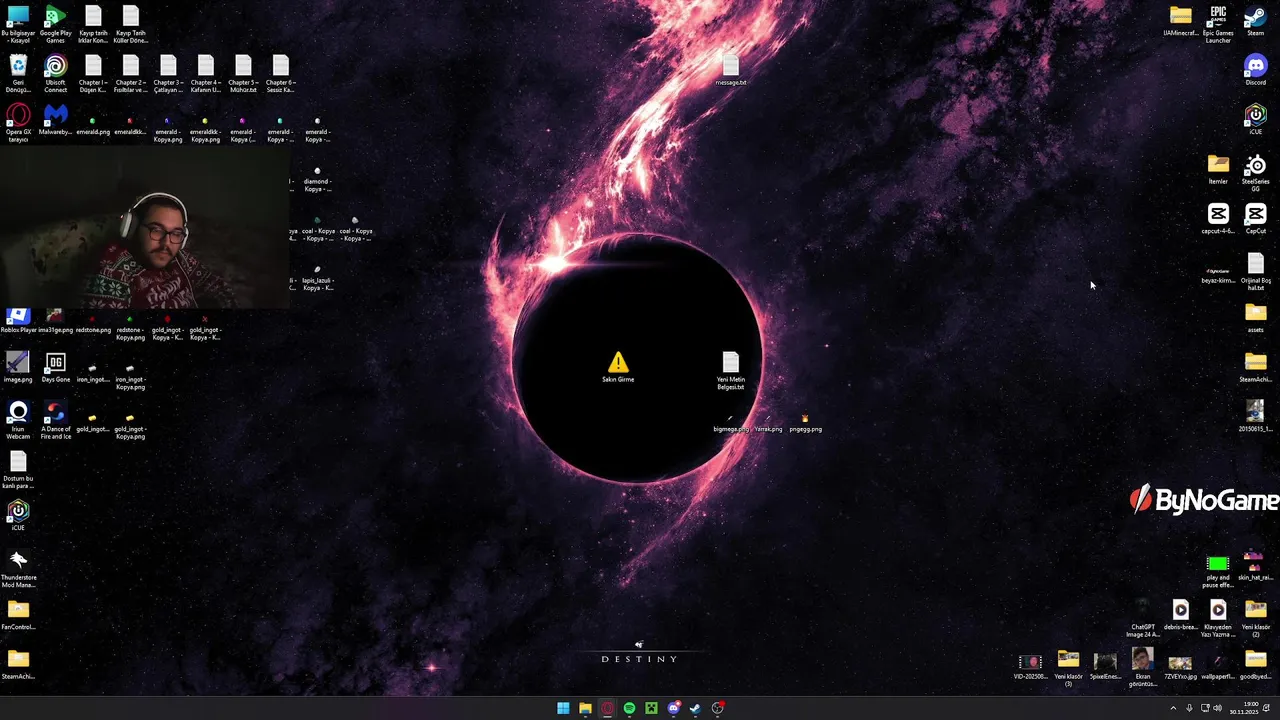The image size is (1280, 720).
Task: Launch Ubisoft Connect from the desktop
Action: [x=55, y=74]
